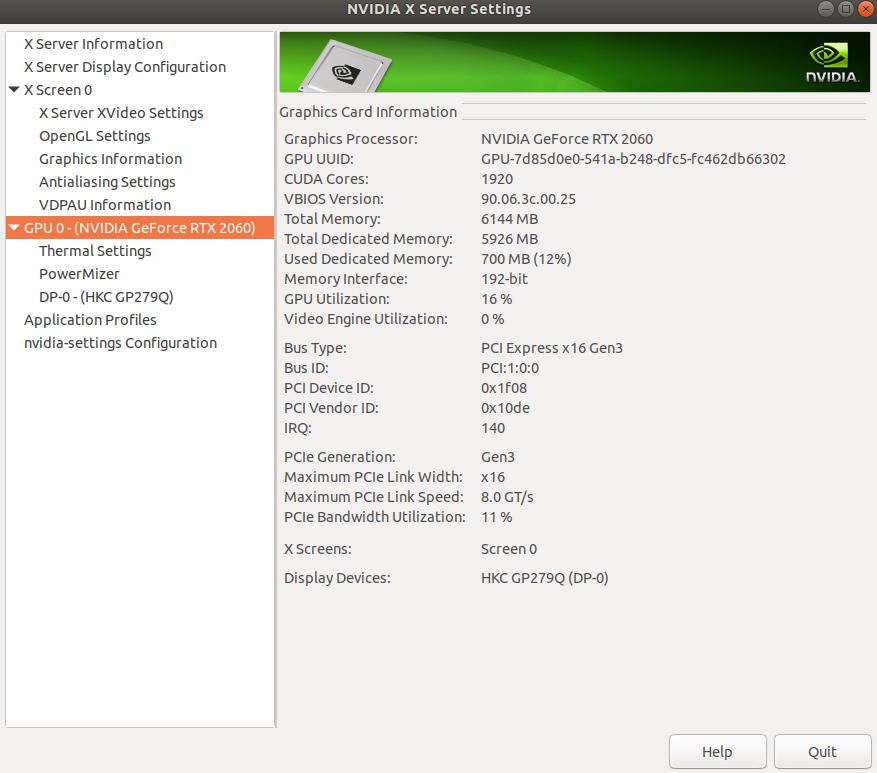877x773 pixels.
Task: Click the CUDA Cores value 1920
Action: pos(497,179)
